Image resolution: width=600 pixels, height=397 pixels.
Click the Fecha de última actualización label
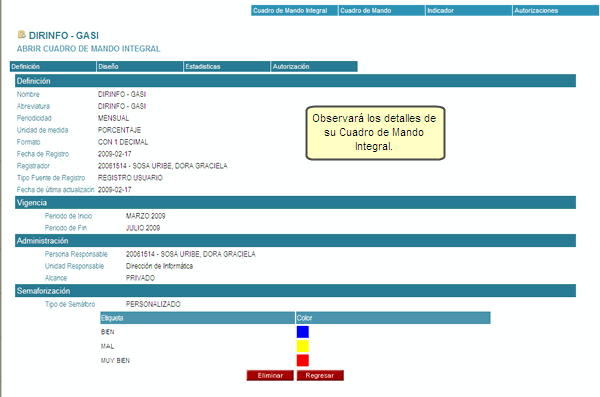click(55, 190)
